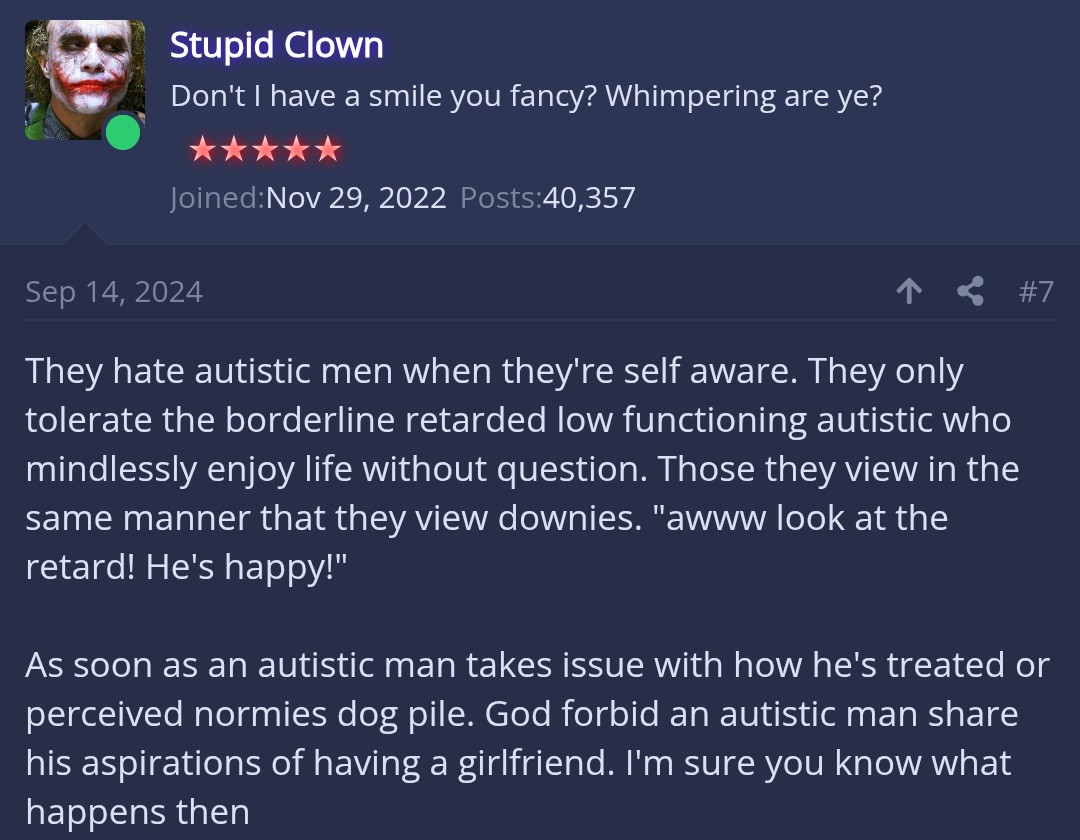
Task: Click the Nov 29, 2022 join date
Action: click(356, 198)
